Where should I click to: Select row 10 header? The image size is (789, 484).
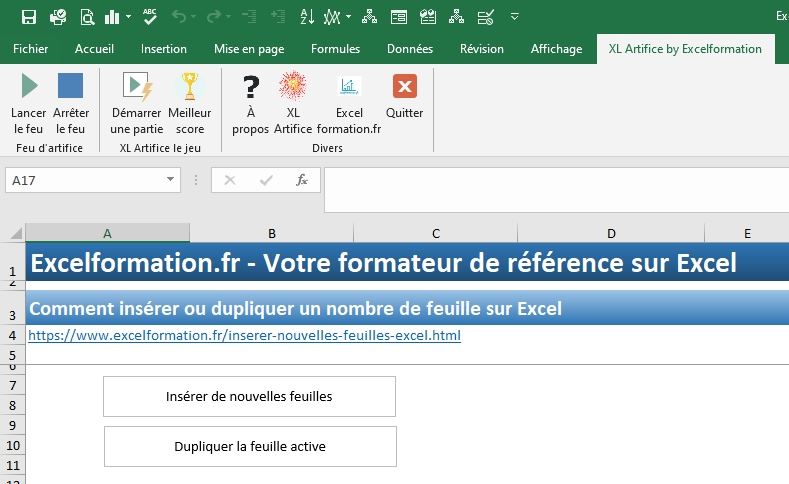(x=13, y=446)
